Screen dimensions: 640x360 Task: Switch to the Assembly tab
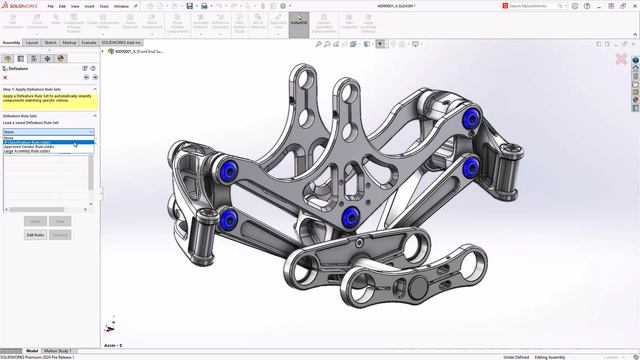pos(11,42)
